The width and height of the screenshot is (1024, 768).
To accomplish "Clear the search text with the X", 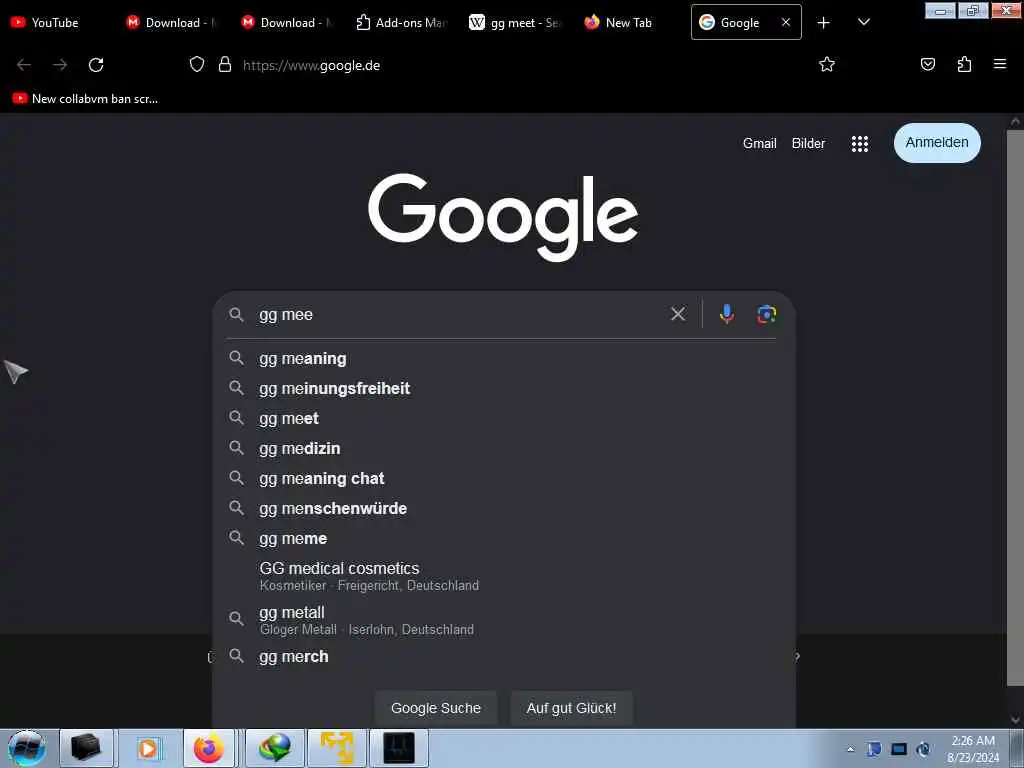I will pos(678,314).
